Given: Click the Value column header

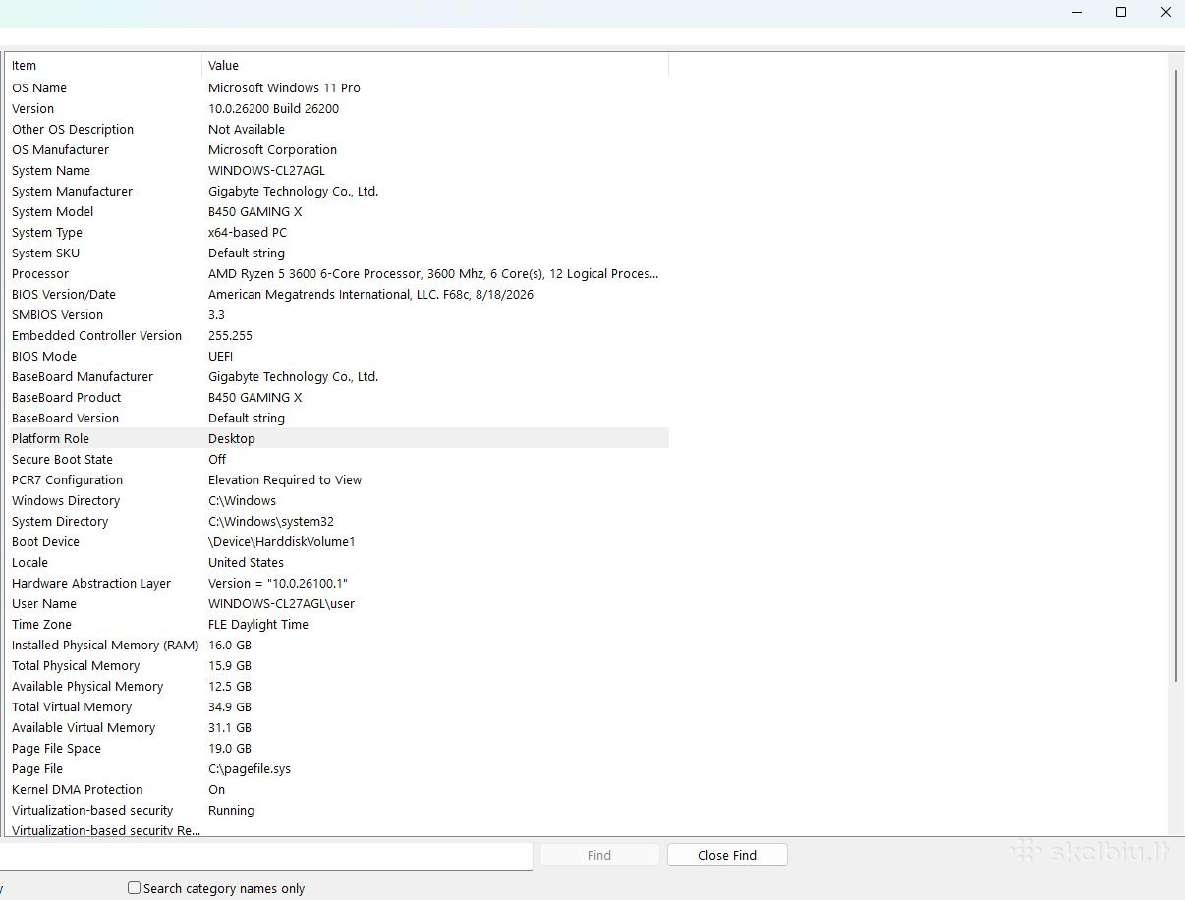Looking at the screenshot, I should click(x=435, y=66).
